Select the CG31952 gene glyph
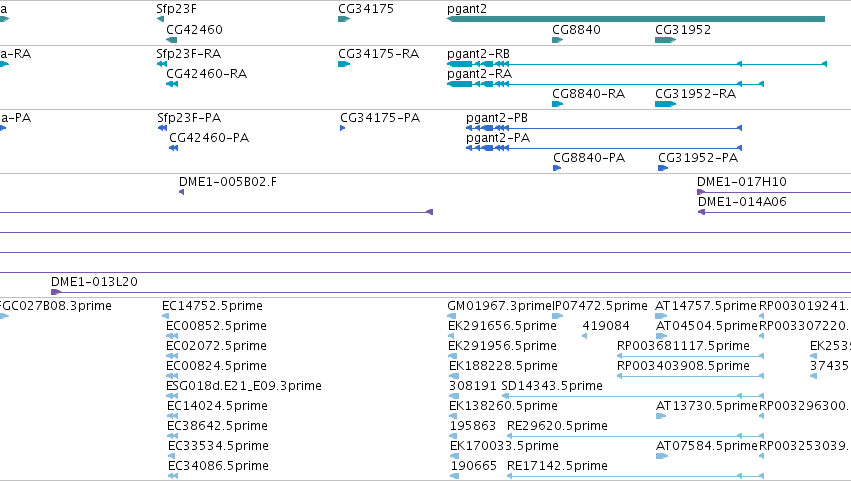The image size is (851, 481). tap(665, 40)
